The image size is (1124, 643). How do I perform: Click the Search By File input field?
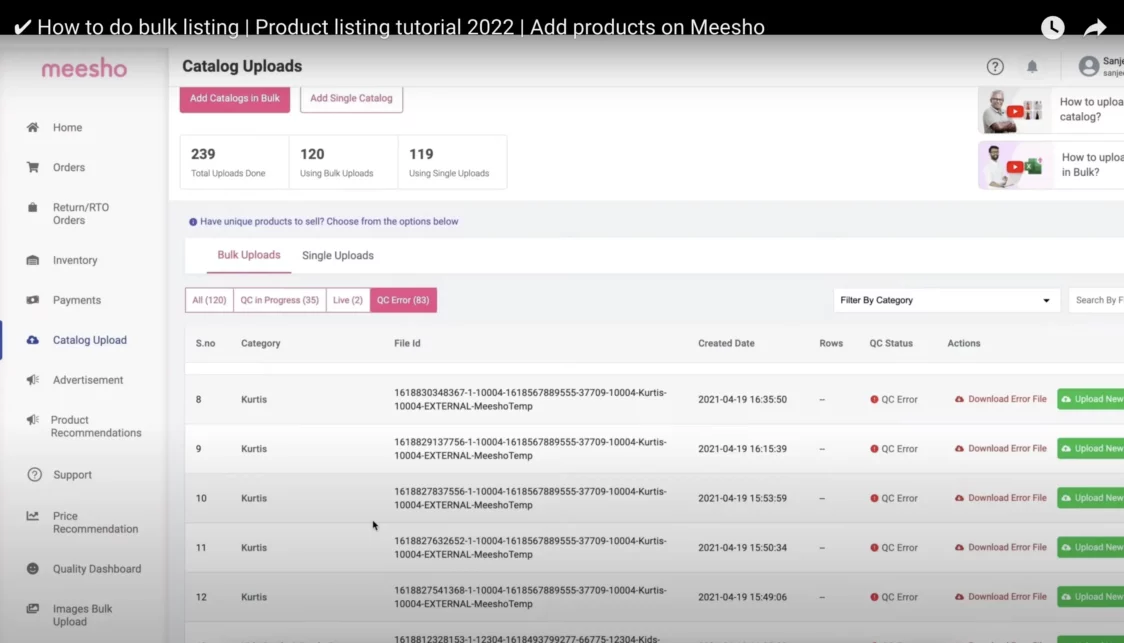point(1096,300)
